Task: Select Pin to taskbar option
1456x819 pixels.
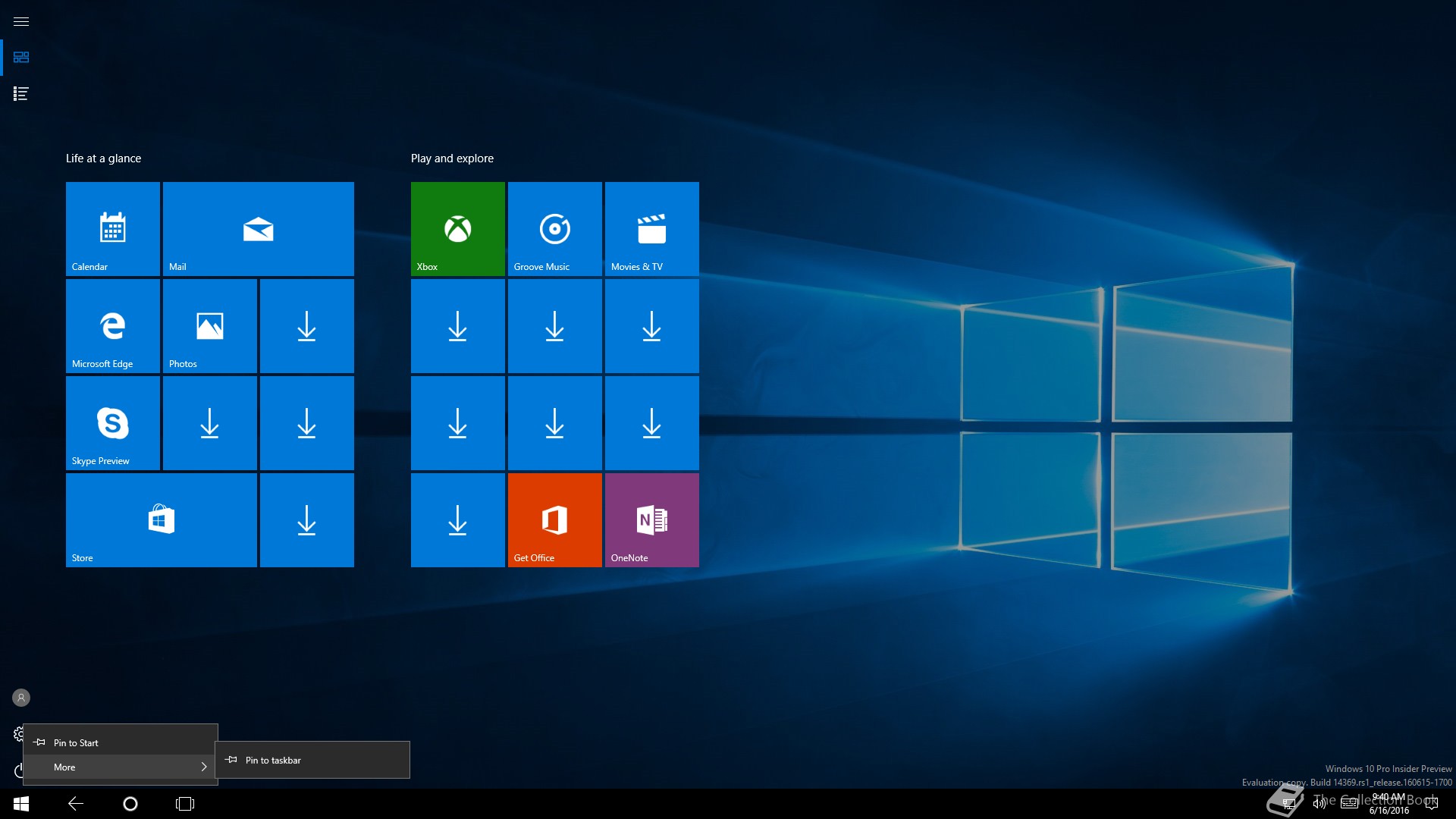Action: tap(312, 760)
